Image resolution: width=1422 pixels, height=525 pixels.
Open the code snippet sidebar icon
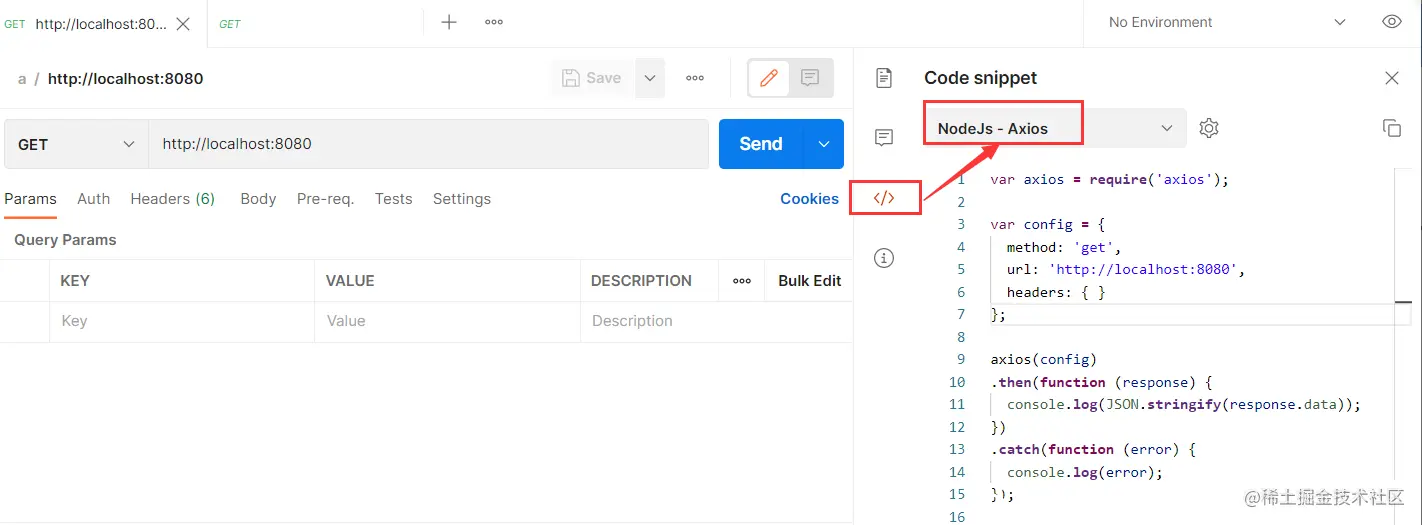(884, 198)
